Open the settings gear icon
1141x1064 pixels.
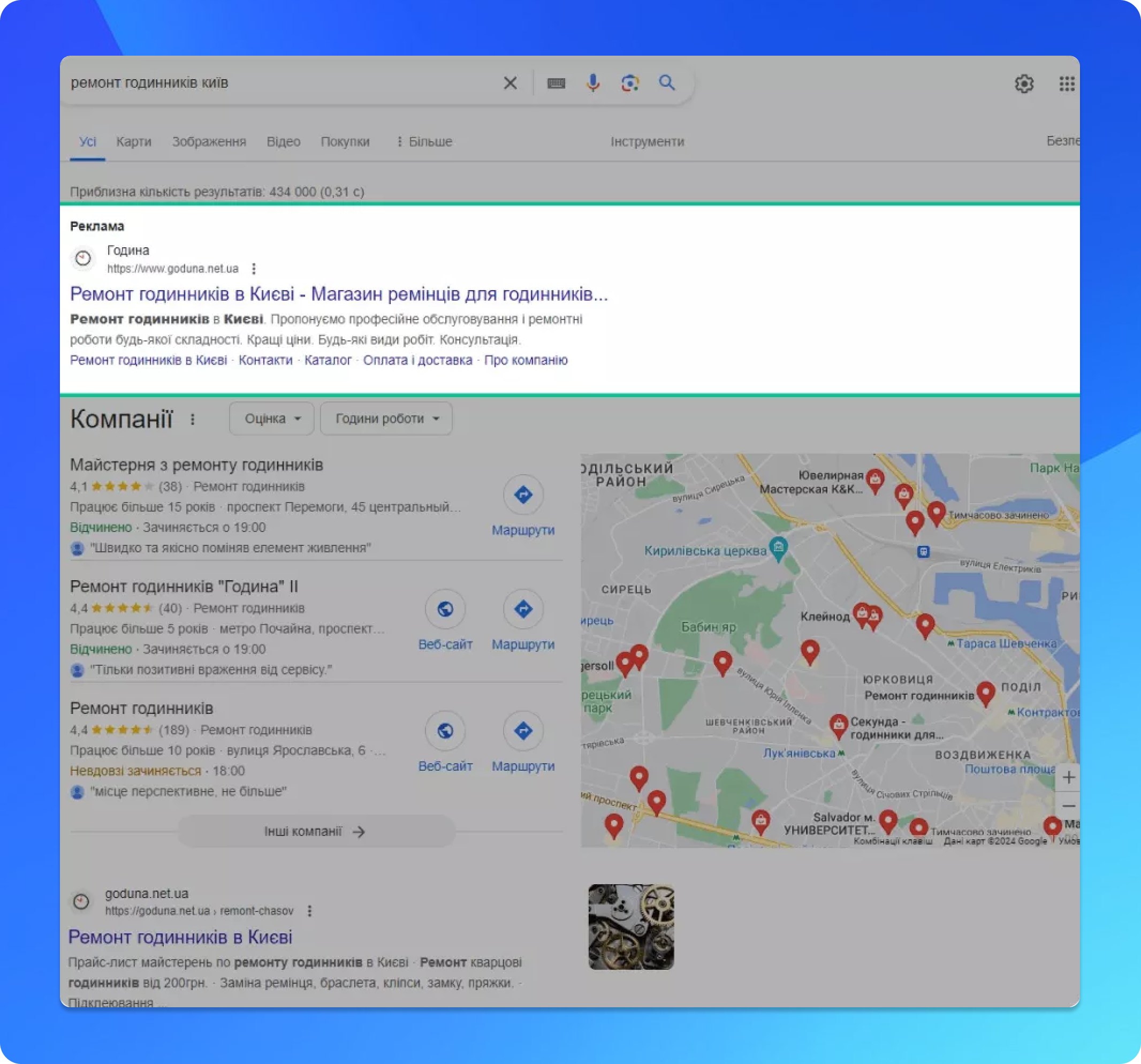tap(1024, 84)
